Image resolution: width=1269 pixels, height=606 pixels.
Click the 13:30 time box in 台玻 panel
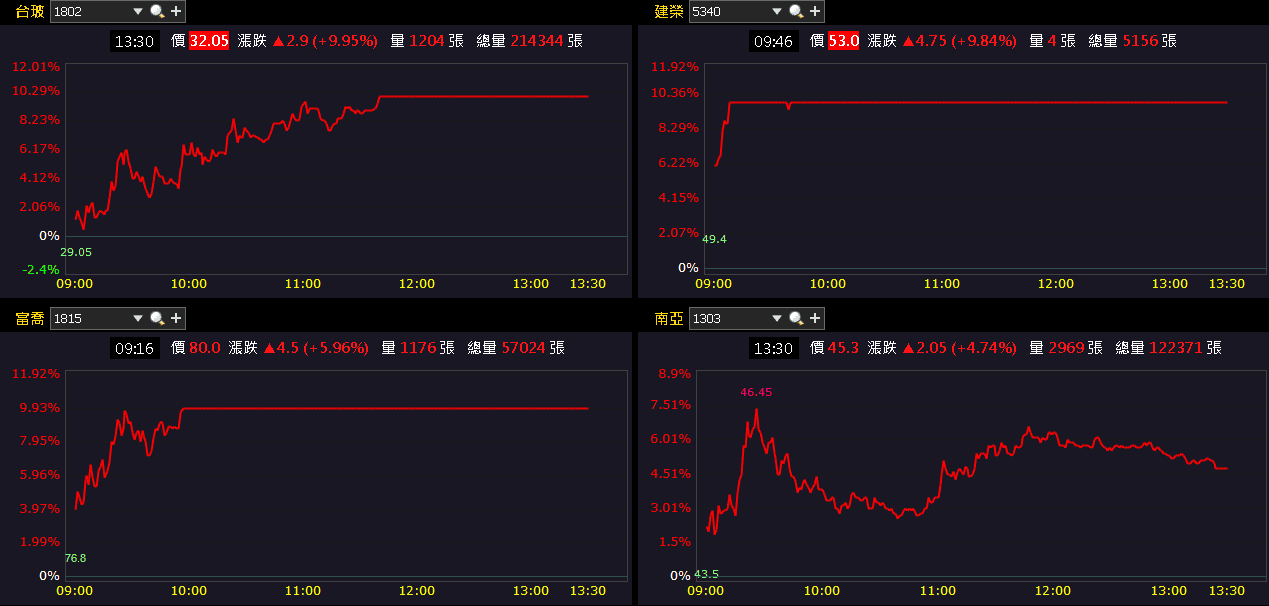coord(134,41)
